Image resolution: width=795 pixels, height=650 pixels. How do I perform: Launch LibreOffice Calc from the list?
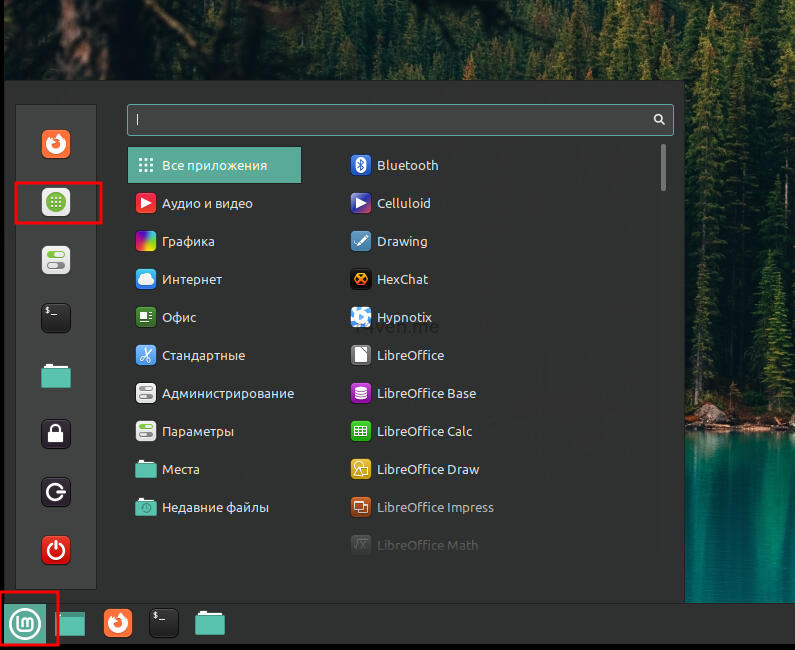tap(424, 431)
